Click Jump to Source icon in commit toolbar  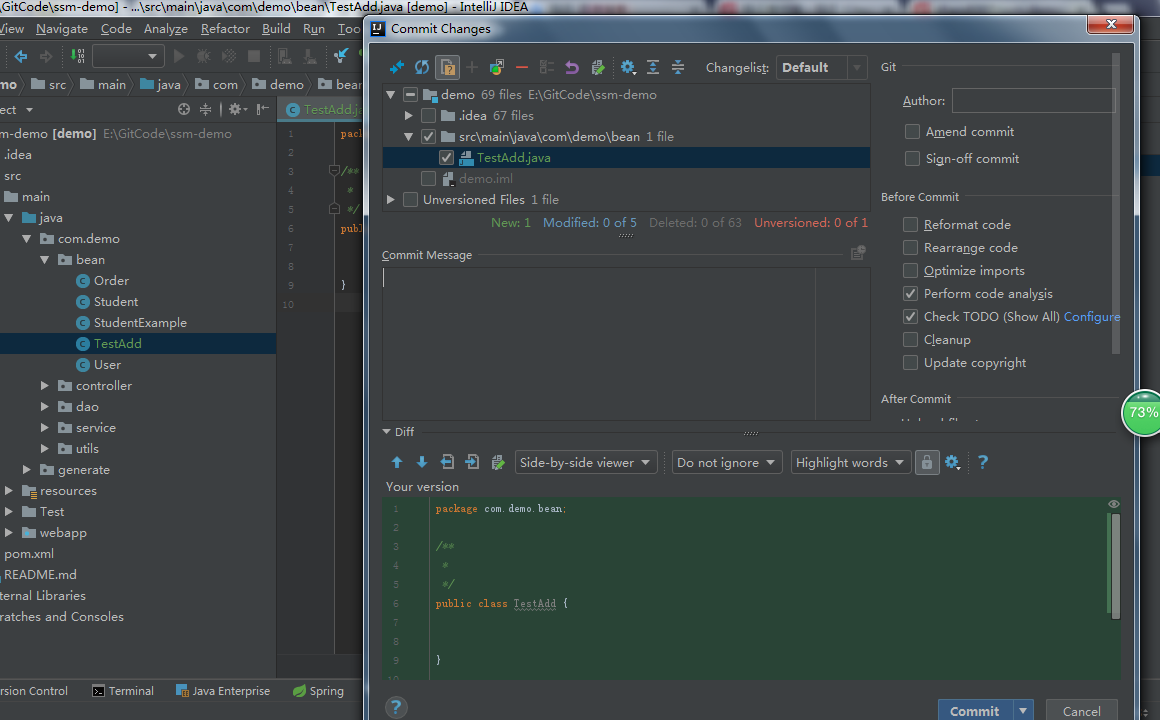[598, 67]
